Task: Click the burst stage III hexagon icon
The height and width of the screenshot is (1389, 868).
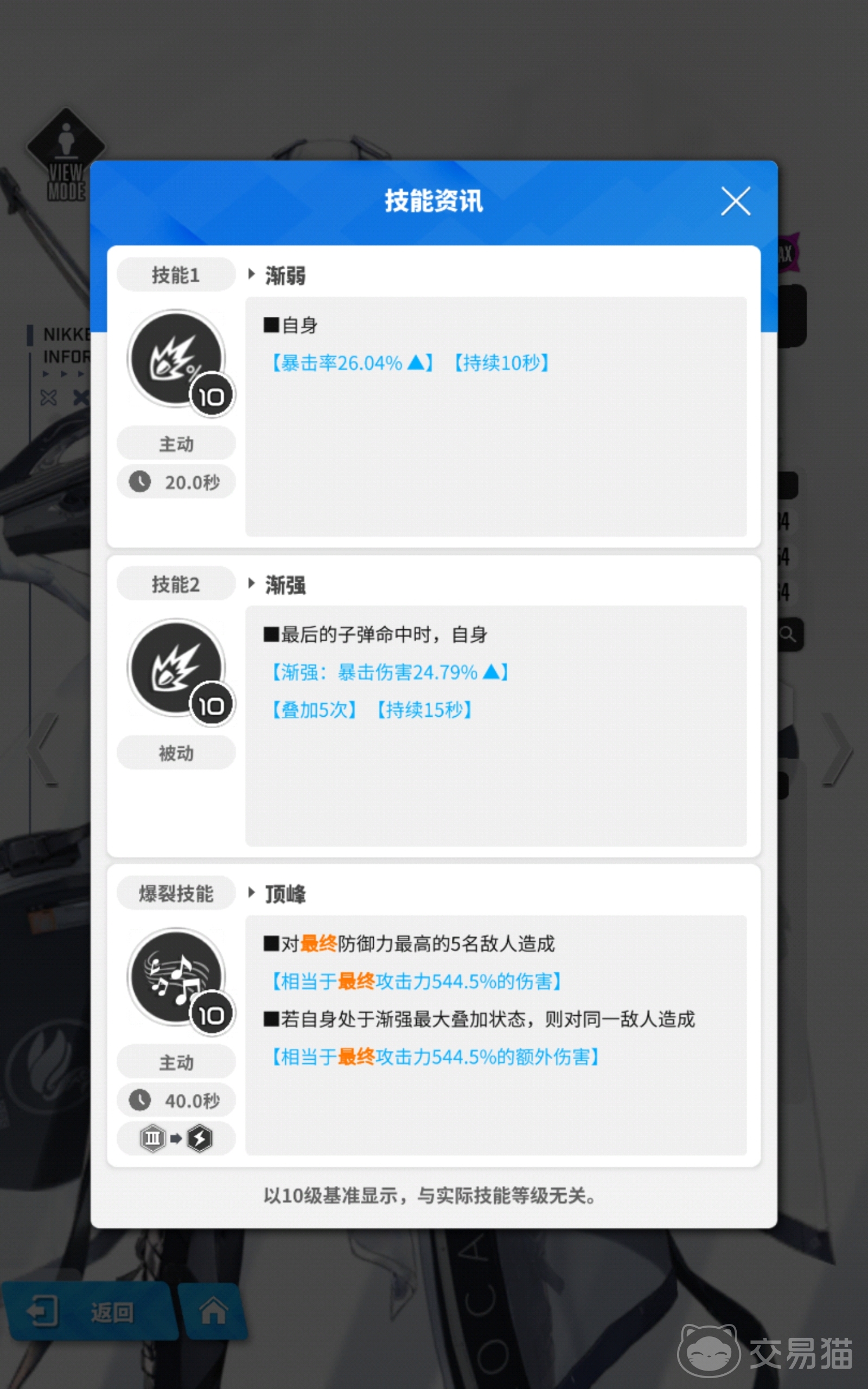Action: (152, 1138)
